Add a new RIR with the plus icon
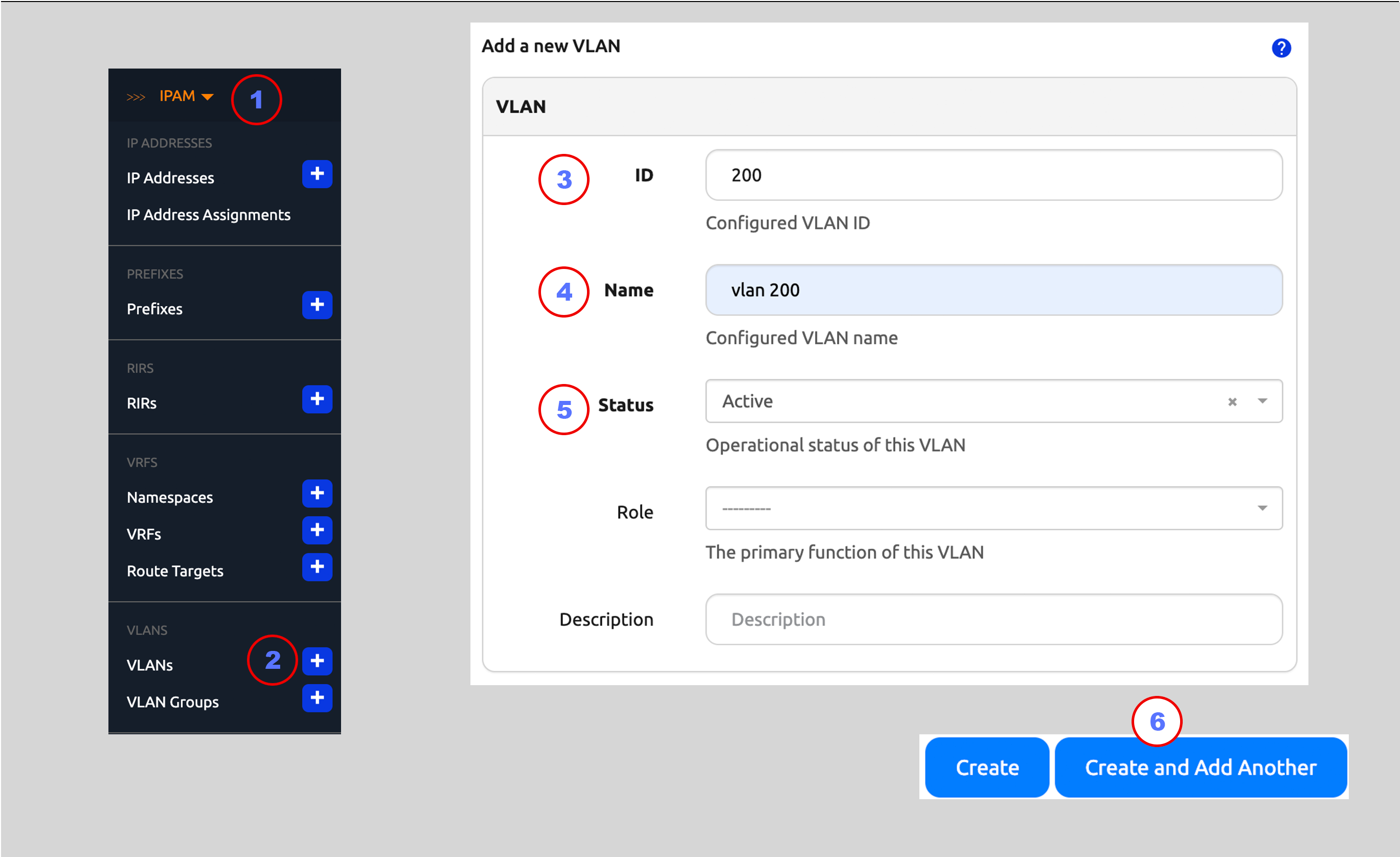Image resolution: width=1400 pixels, height=857 pixels. 317,399
